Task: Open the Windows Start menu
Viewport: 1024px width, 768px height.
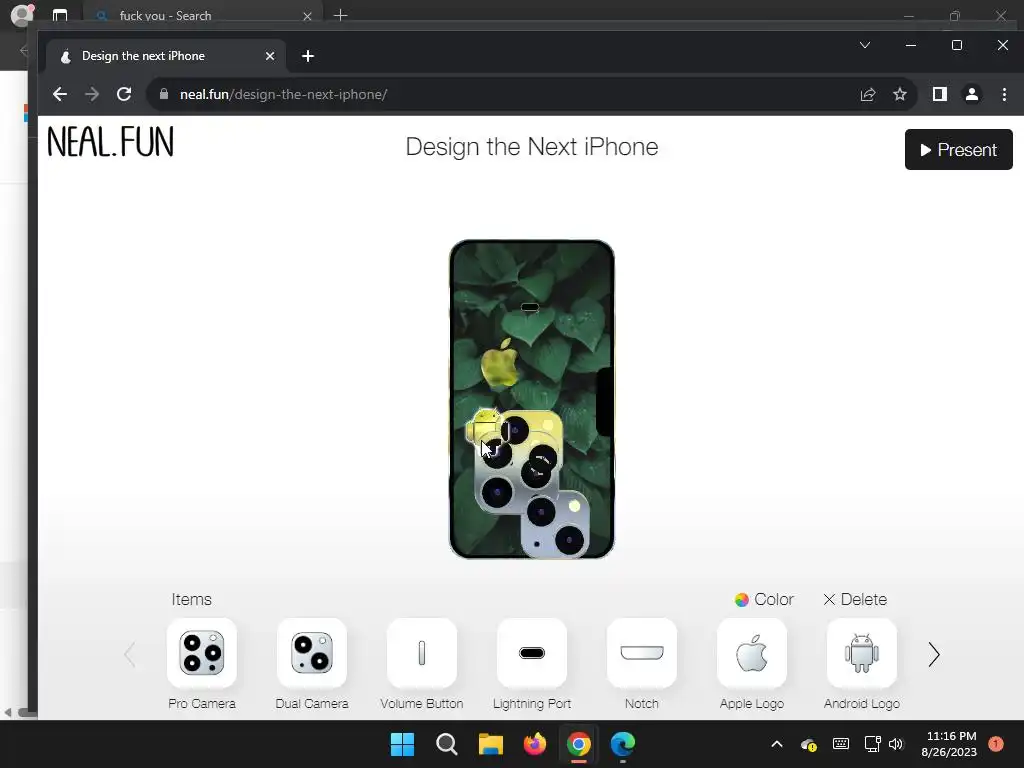Action: (402, 744)
